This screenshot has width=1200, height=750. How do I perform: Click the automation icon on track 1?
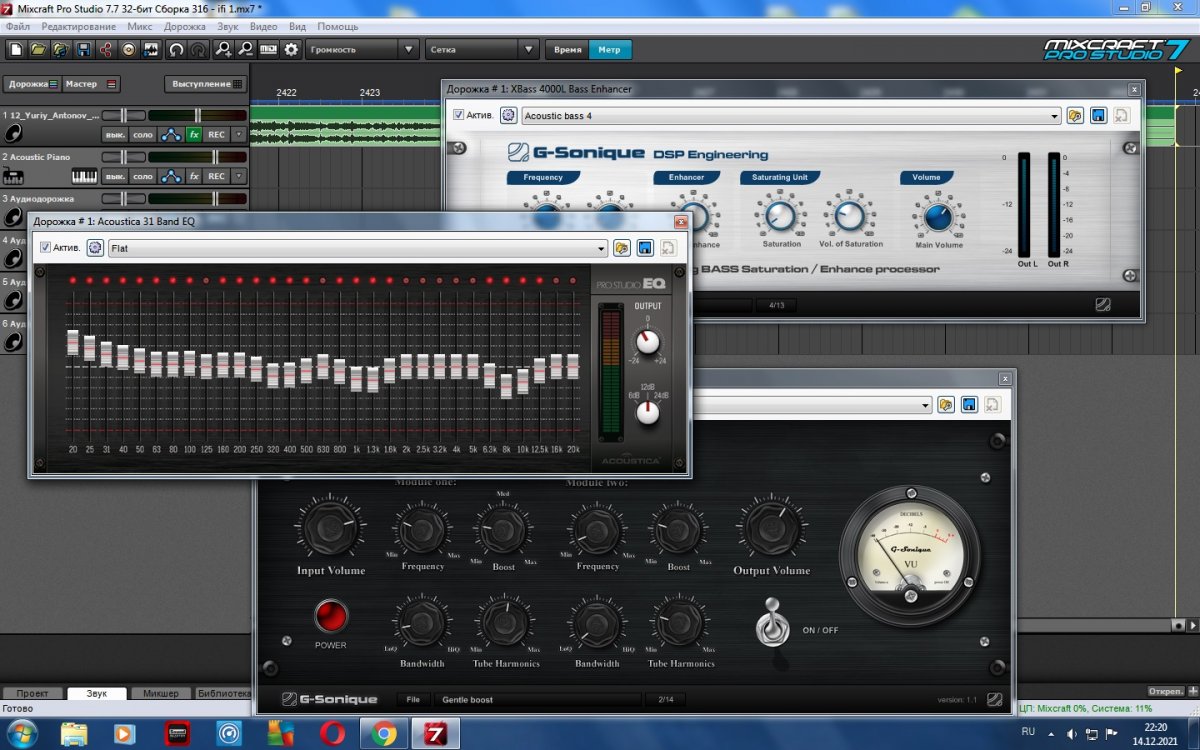171,134
